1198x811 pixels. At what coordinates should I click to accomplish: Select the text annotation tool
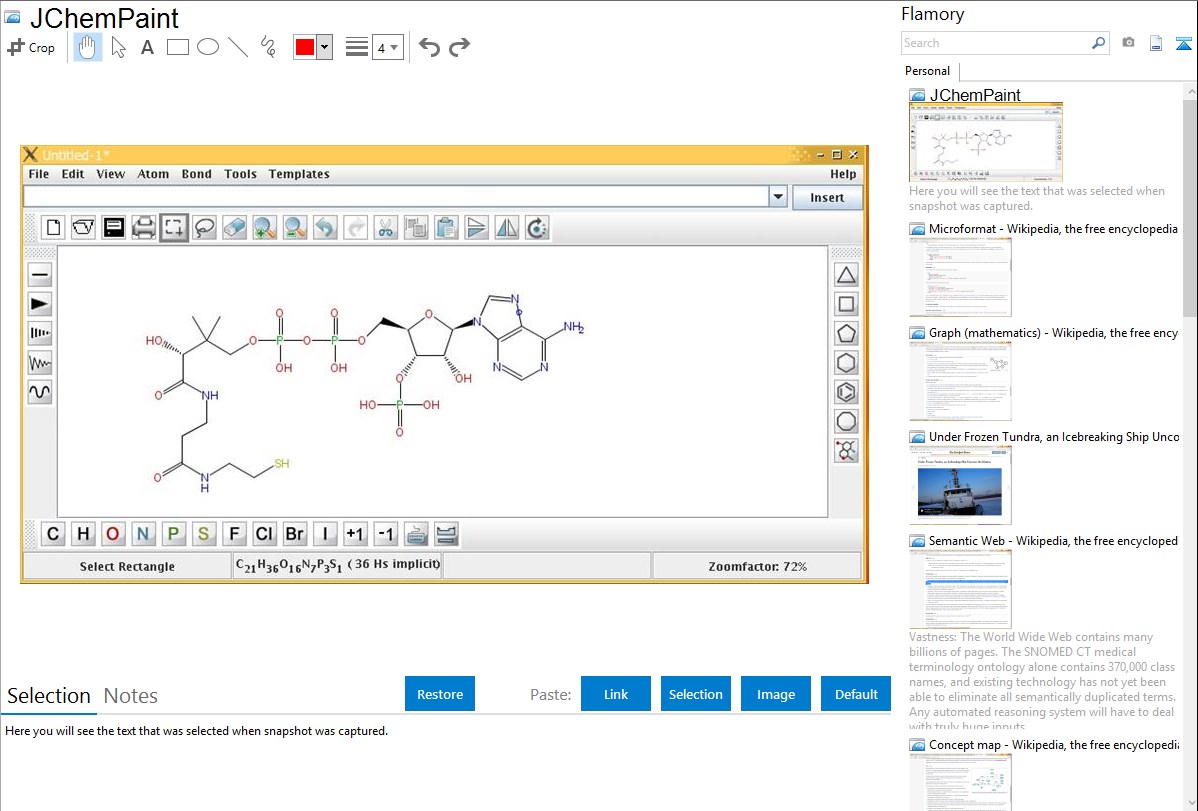pos(147,47)
